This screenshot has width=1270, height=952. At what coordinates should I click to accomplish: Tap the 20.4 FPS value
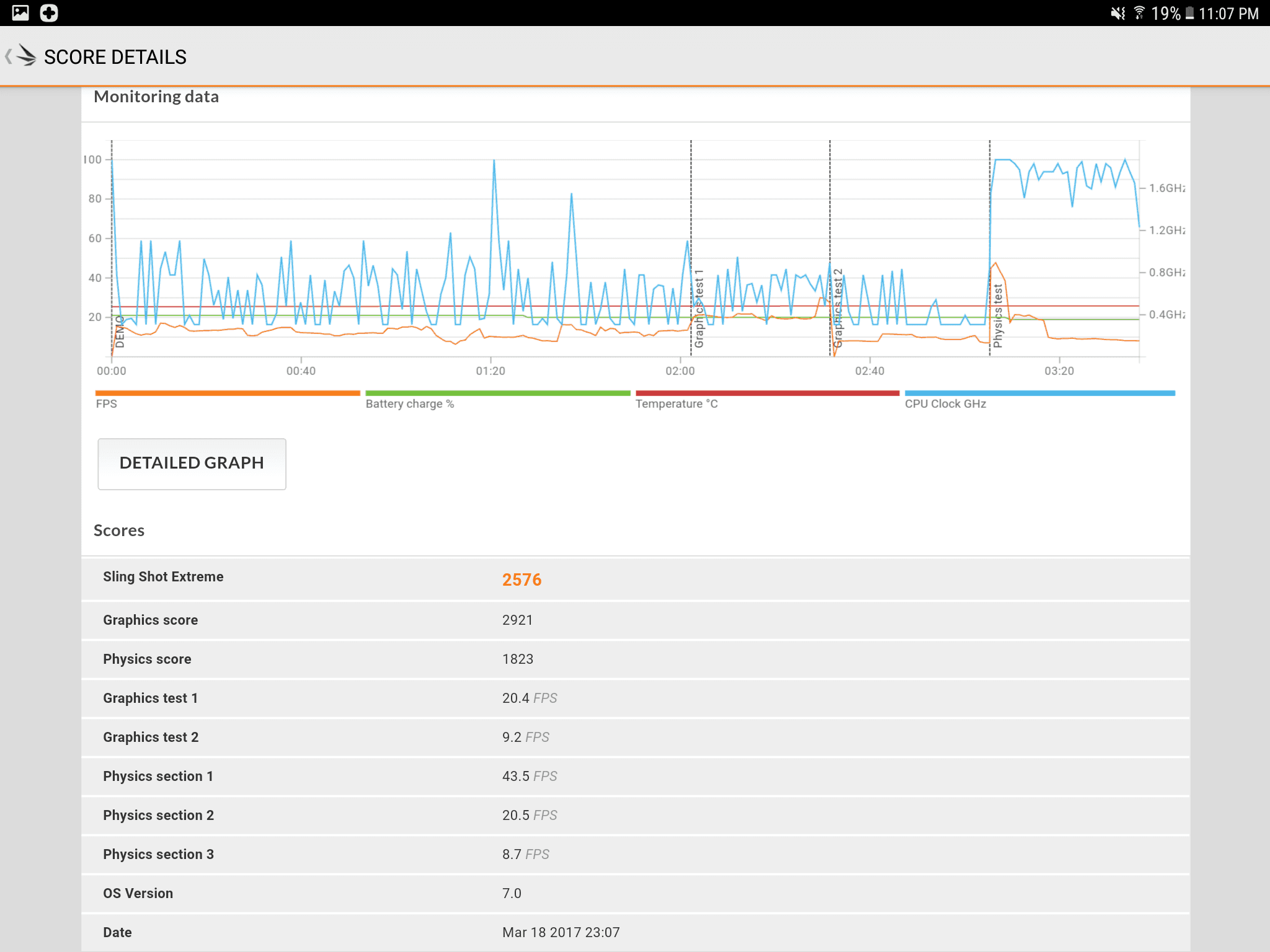coord(530,699)
